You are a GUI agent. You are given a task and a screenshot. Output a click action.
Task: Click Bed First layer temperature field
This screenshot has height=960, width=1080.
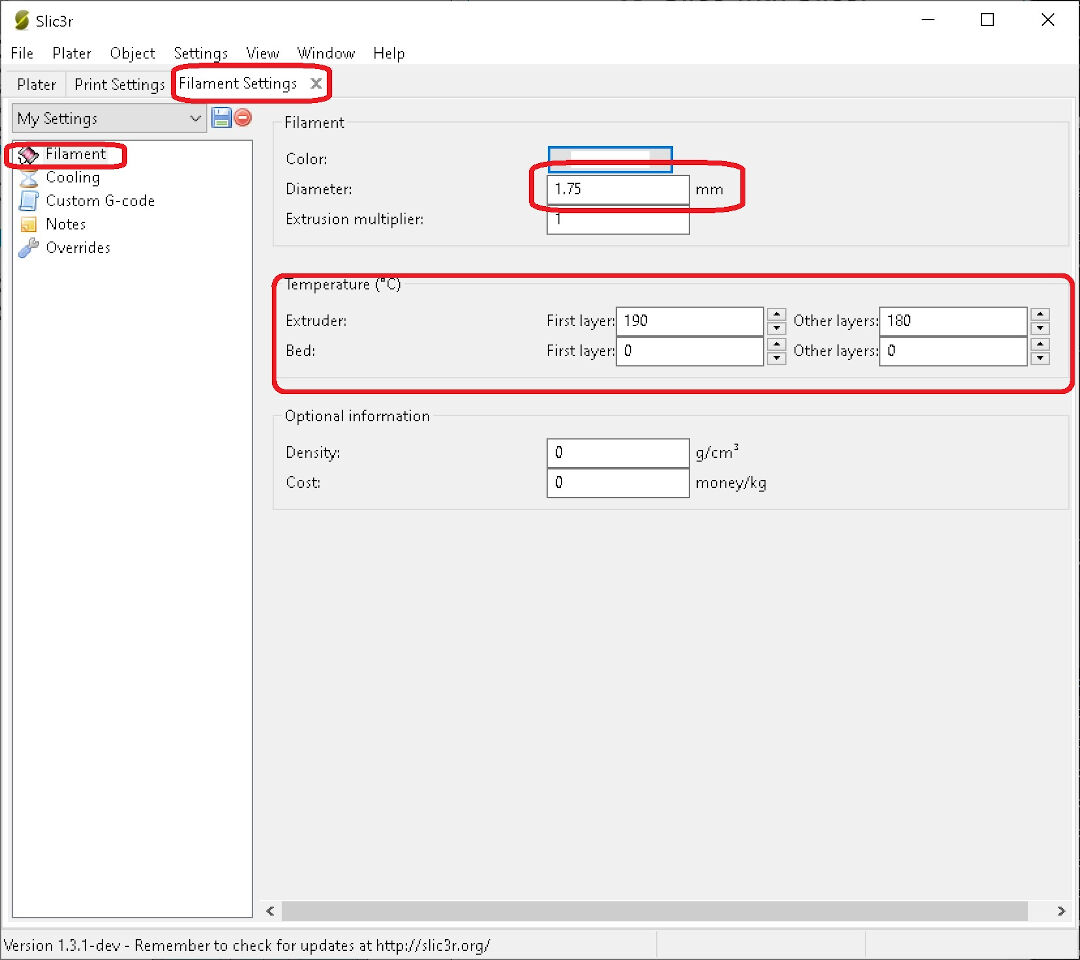pyautogui.click(x=689, y=351)
